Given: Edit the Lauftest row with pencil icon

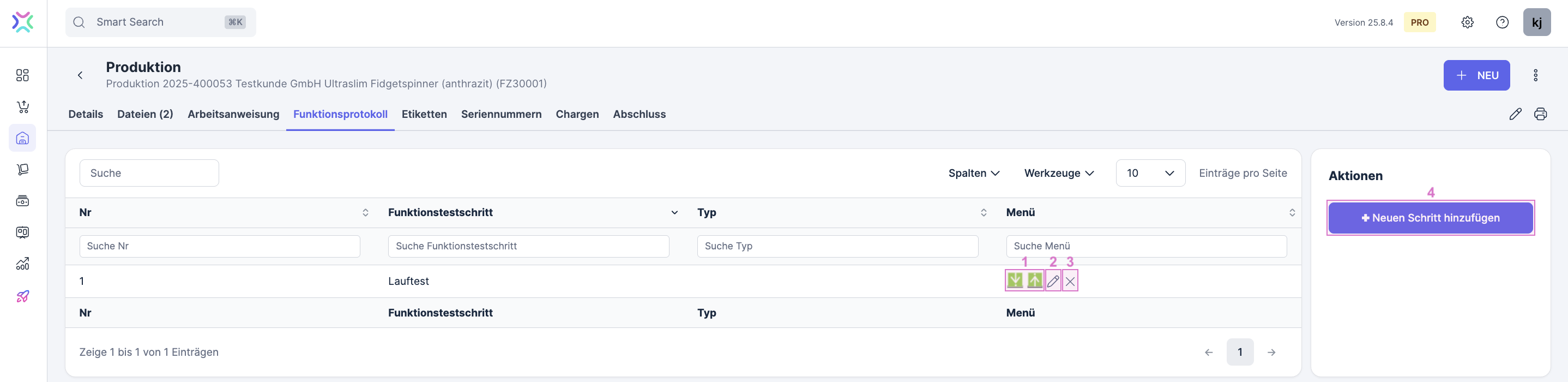Looking at the screenshot, I should [x=1053, y=281].
